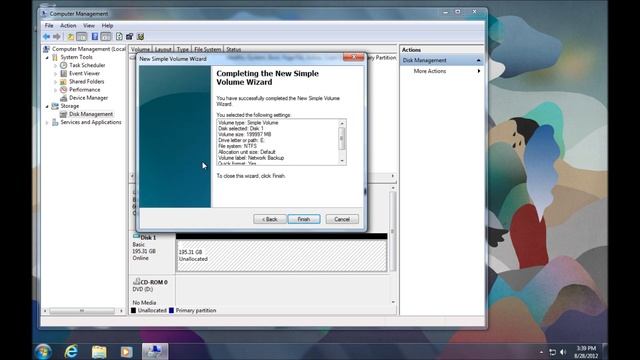
Task: Click the Computer Management taskbar button
Action: 155,351
